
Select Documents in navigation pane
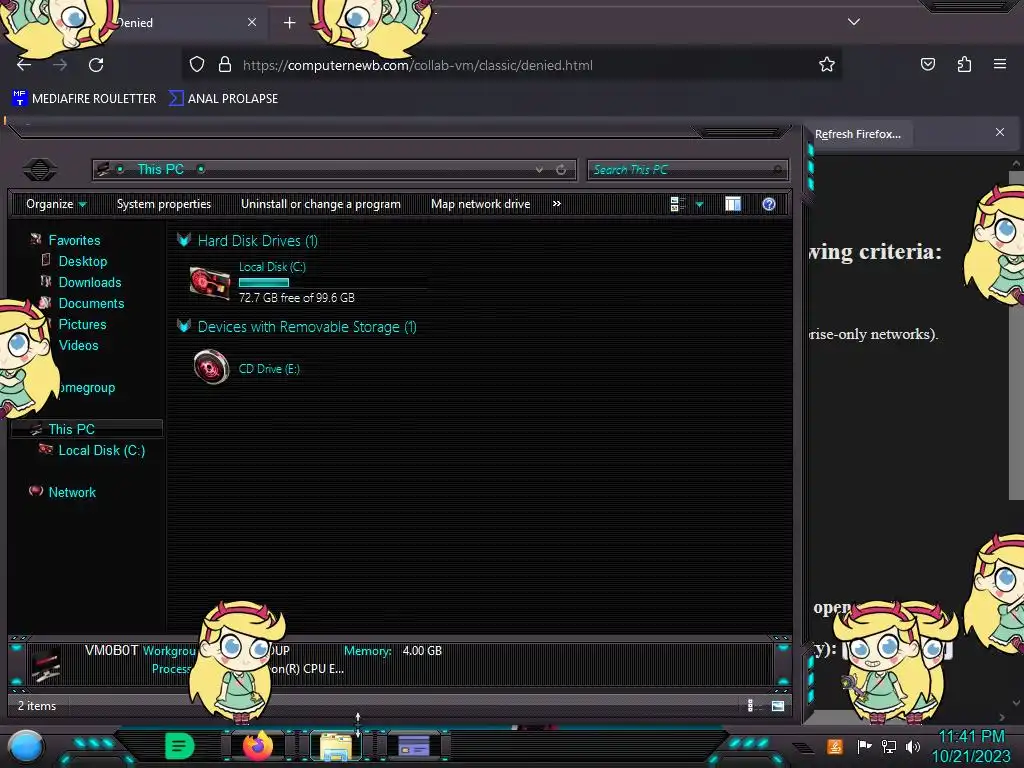[x=91, y=303]
